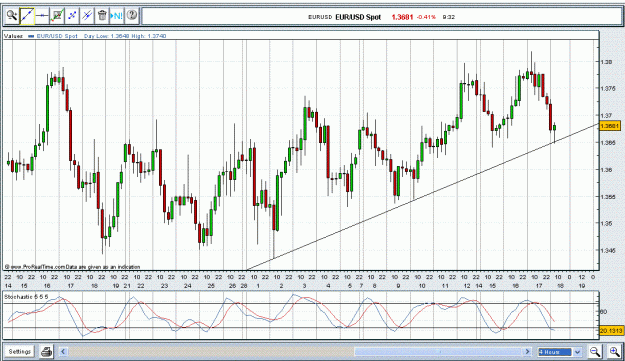Image resolution: width=625 pixels, height=361 pixels.
Task: Click the blue N! toolbar icon
Action: point(117,16)
